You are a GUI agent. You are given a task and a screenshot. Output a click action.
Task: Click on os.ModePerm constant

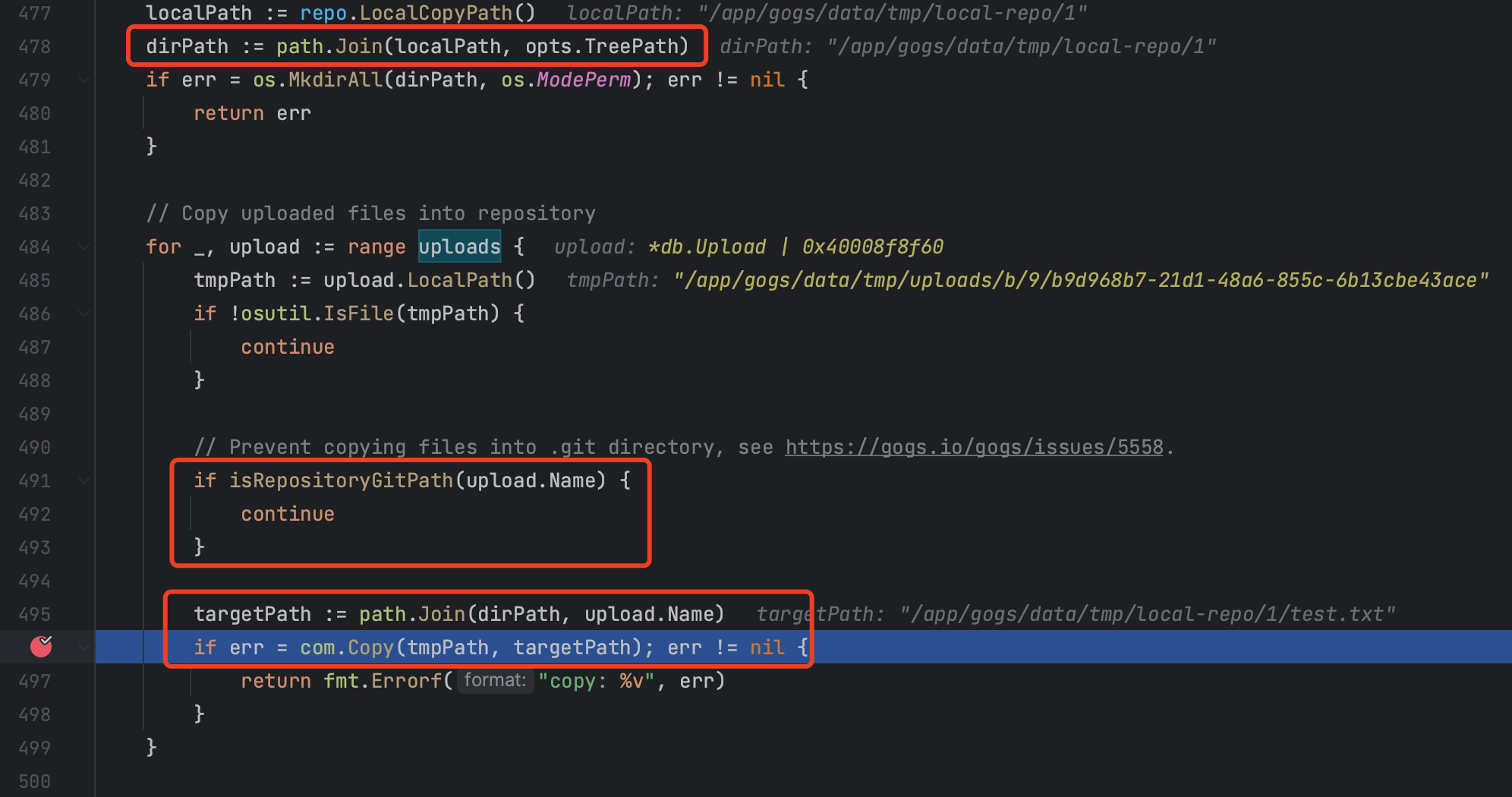point(566,80)
